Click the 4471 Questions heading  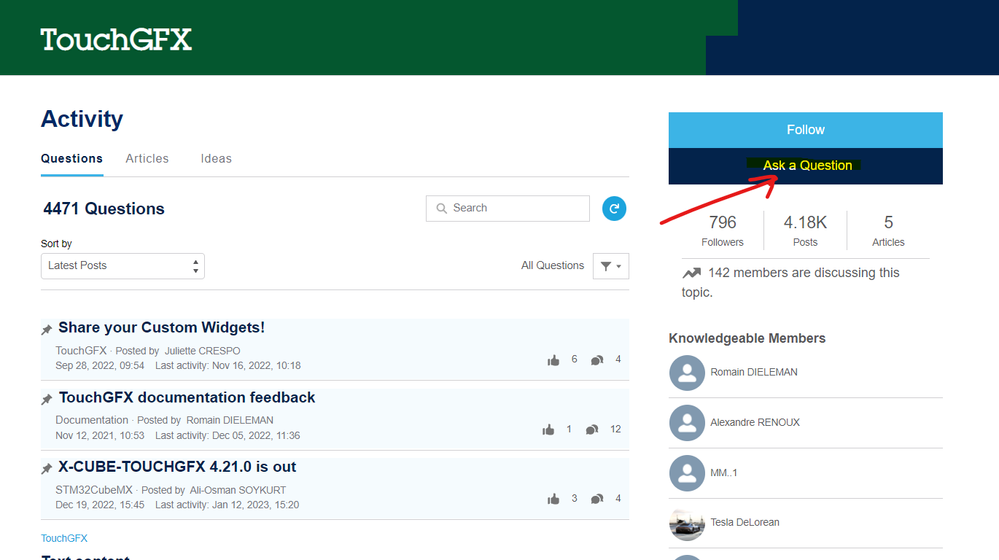coord(104,209)
